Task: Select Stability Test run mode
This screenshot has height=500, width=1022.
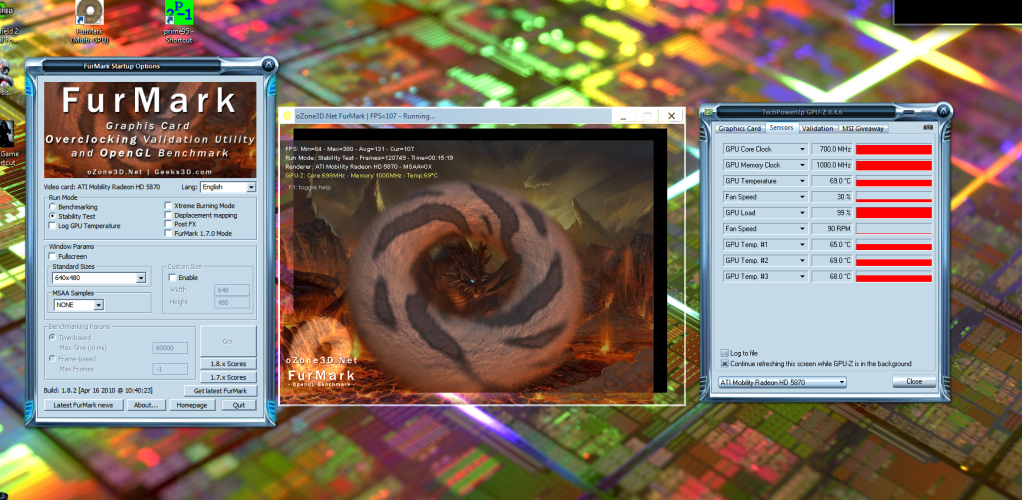Action: click(x=53, y=216)
